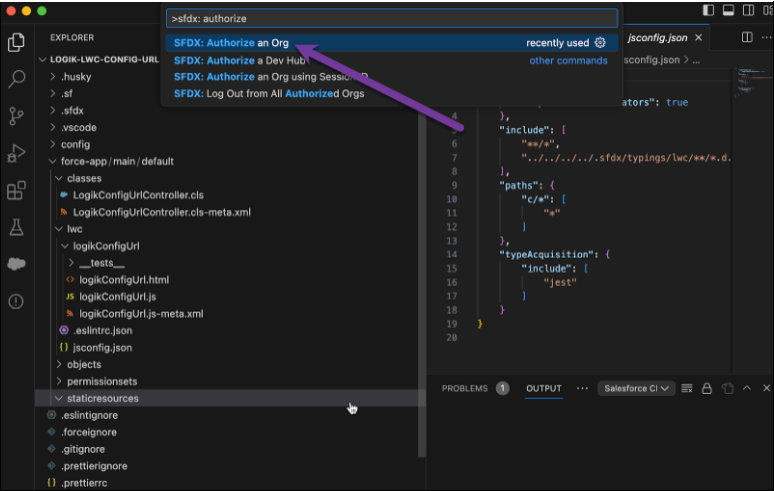
Task: Click the red macOS close button
Action: point(11,10)
